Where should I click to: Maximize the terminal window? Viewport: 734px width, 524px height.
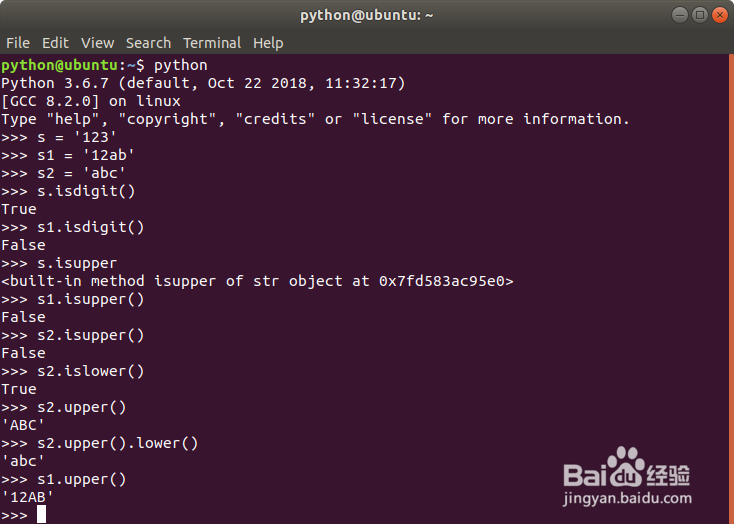[x=700, y=15]
